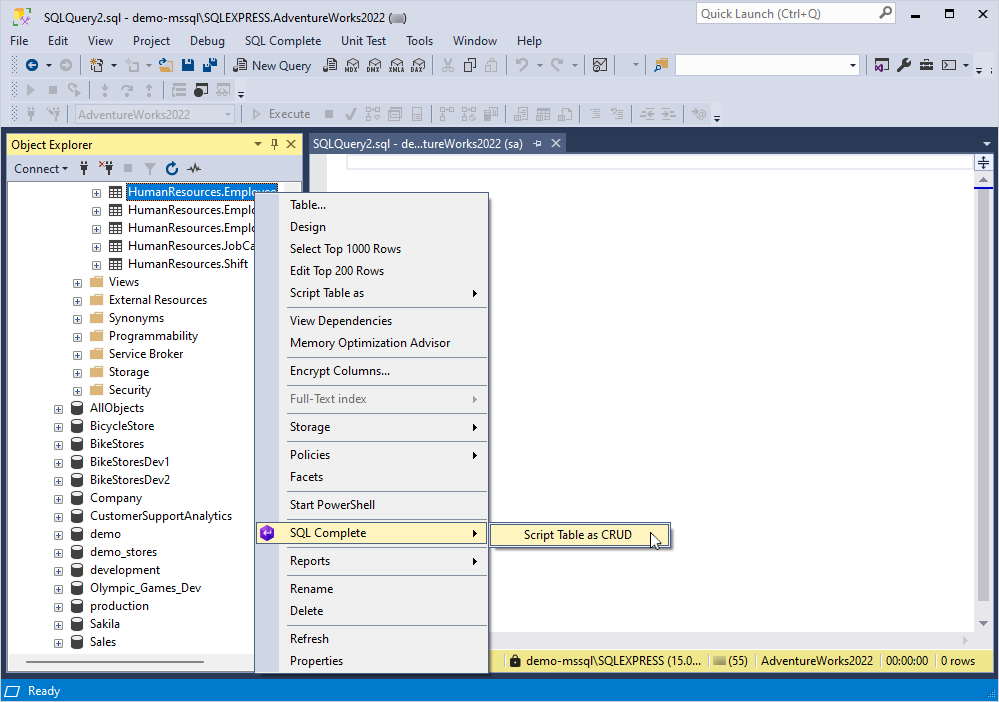Click the Connect Object Explorer plug icon
The image size is (999, 702).
pyautogui.click(x=83, y=168)
